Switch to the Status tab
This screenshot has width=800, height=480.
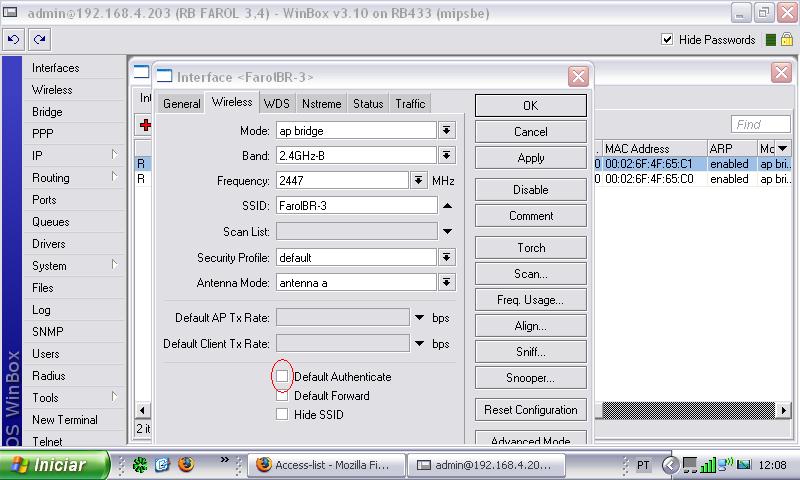368,104
